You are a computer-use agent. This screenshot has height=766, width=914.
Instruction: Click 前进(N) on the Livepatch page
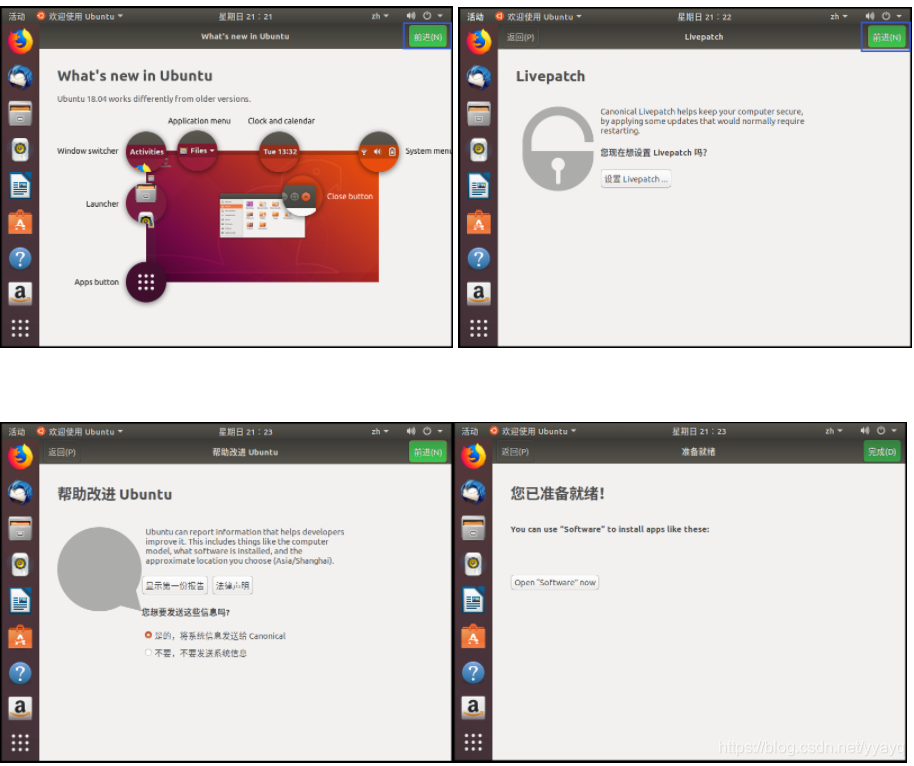pos(887,37)
